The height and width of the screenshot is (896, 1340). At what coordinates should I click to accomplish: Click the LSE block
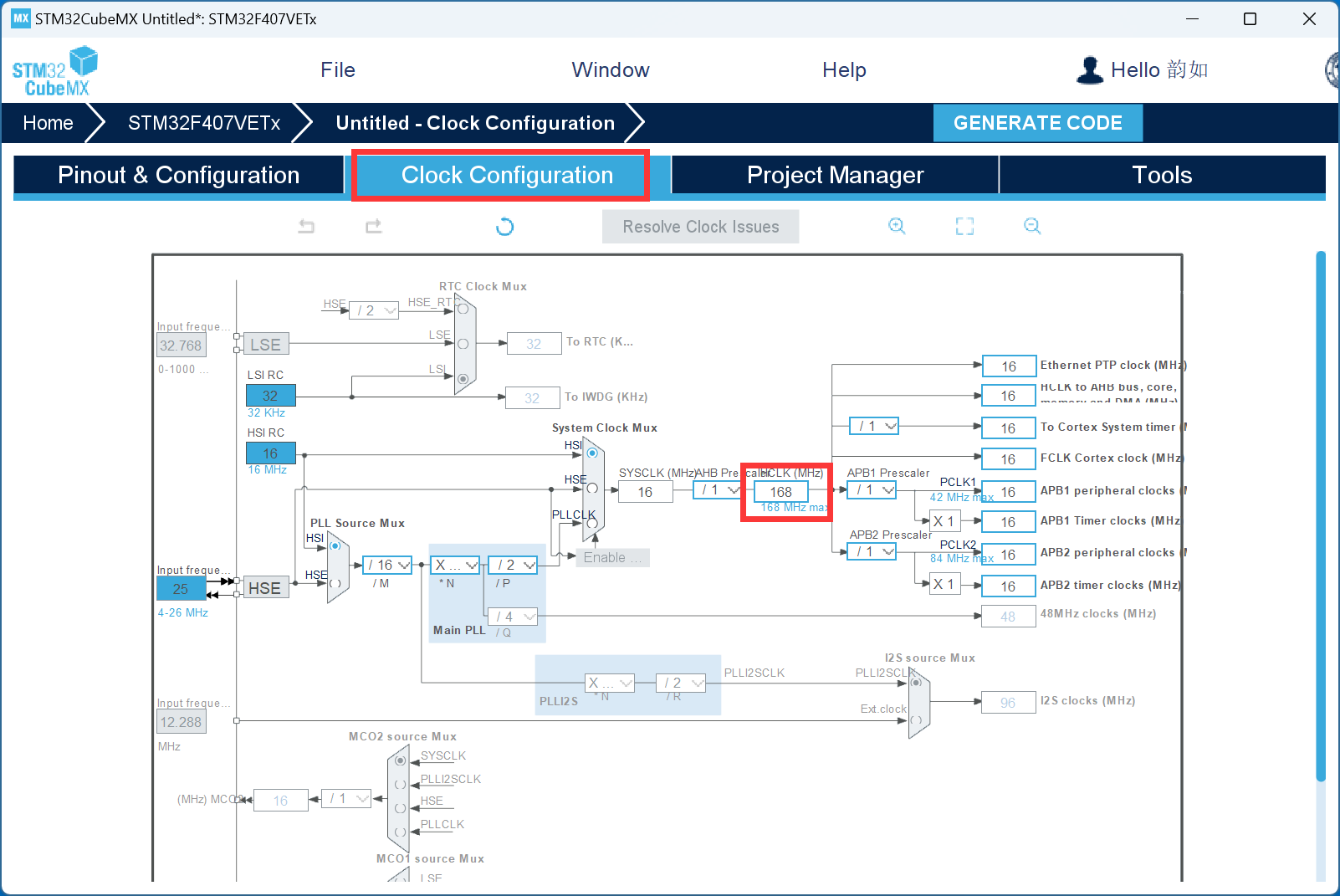(x=265, y=344)
